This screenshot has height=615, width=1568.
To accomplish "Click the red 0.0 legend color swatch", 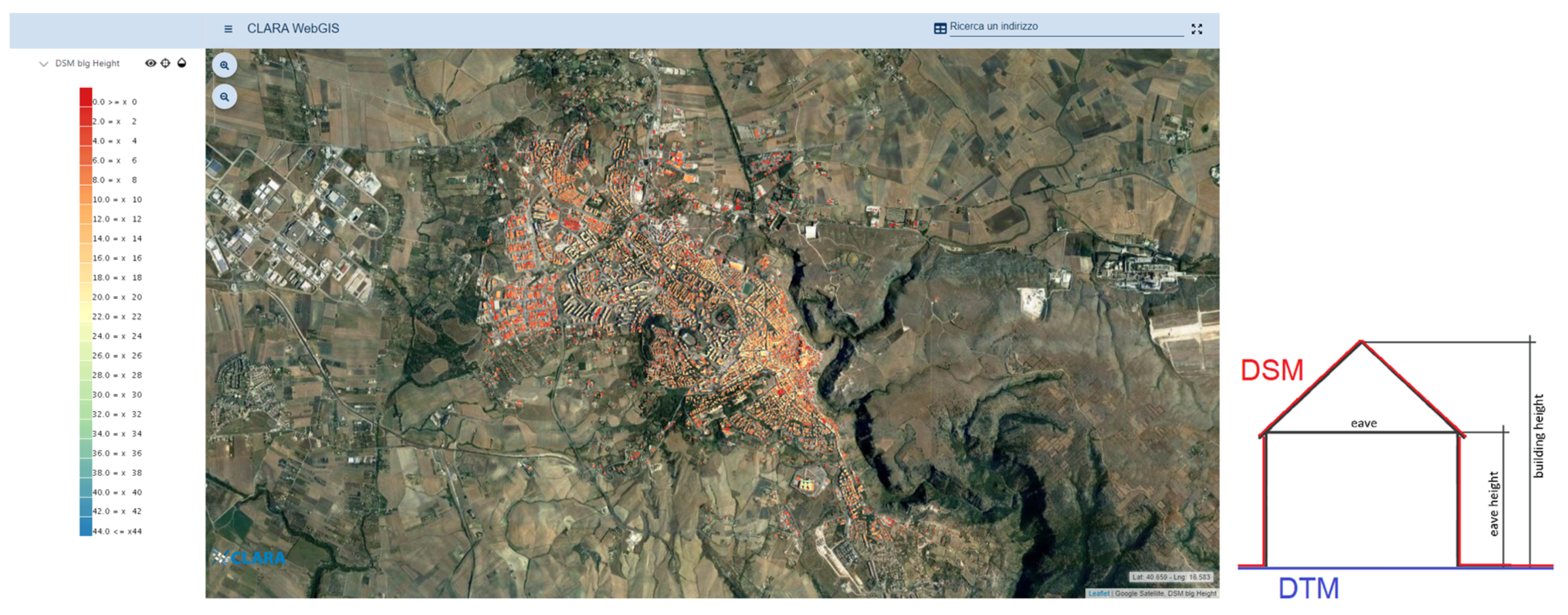I will pos(85,98).
